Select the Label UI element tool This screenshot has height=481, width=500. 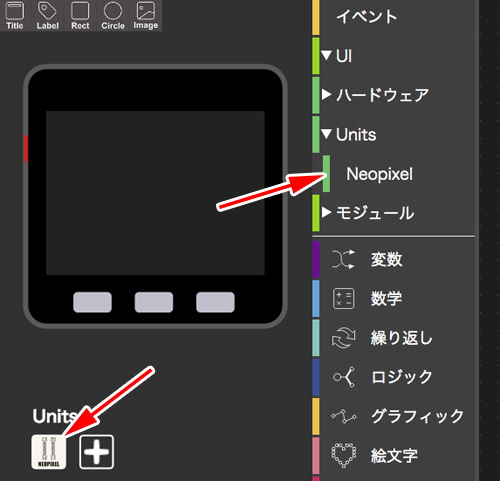point(47,15)
